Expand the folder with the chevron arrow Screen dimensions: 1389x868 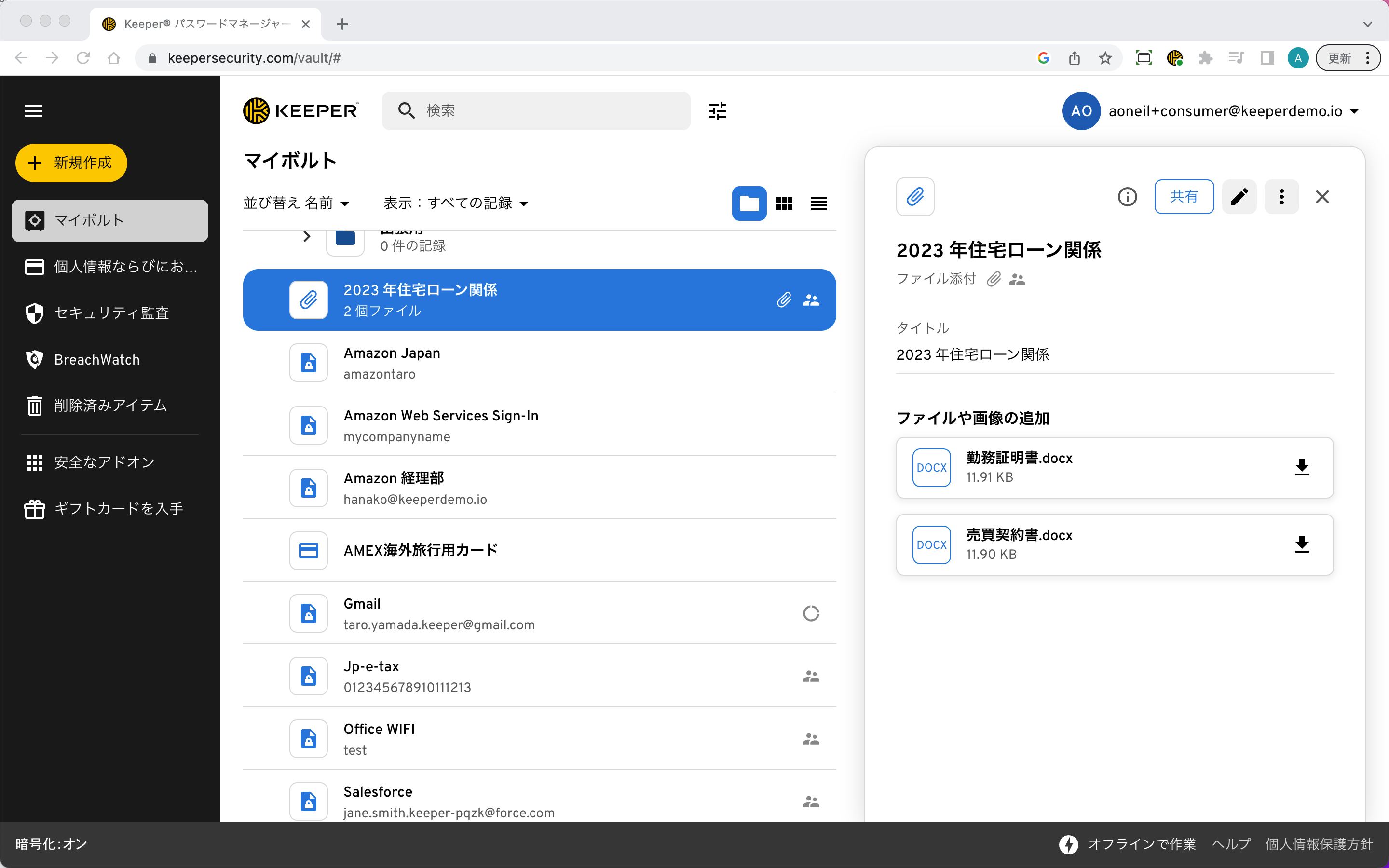307,236
